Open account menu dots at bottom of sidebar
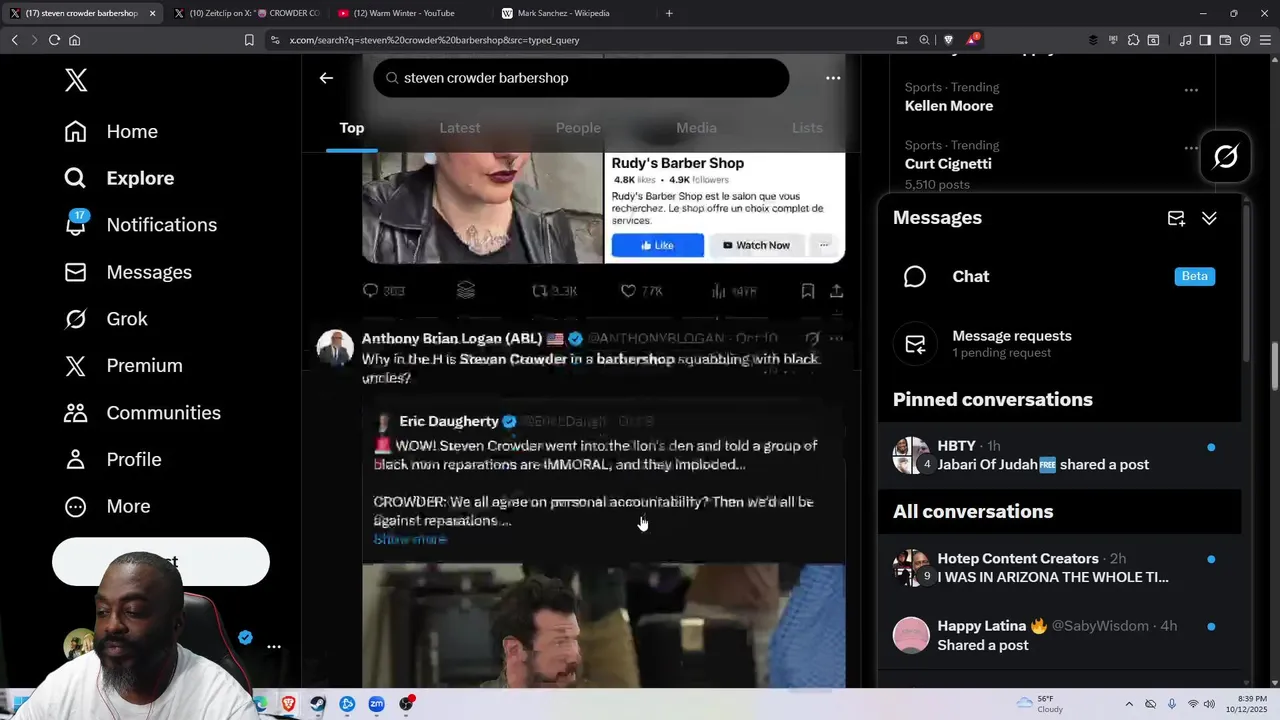This screenshot has width=1280, height=720. [274, 646]
